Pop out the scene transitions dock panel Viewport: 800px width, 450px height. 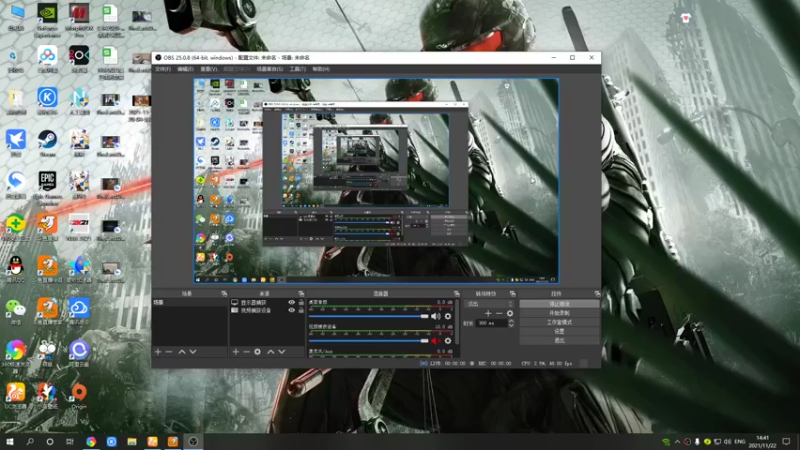[x=513, y=294]
